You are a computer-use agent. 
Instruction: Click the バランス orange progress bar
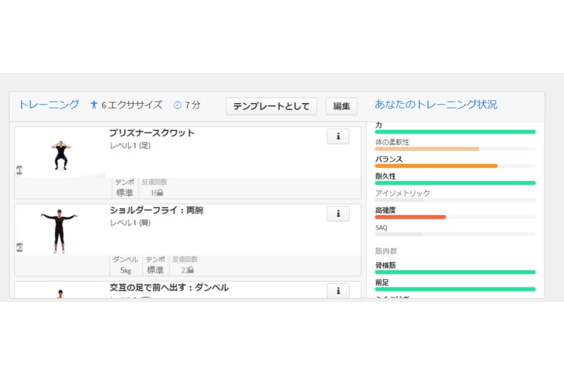455,166
